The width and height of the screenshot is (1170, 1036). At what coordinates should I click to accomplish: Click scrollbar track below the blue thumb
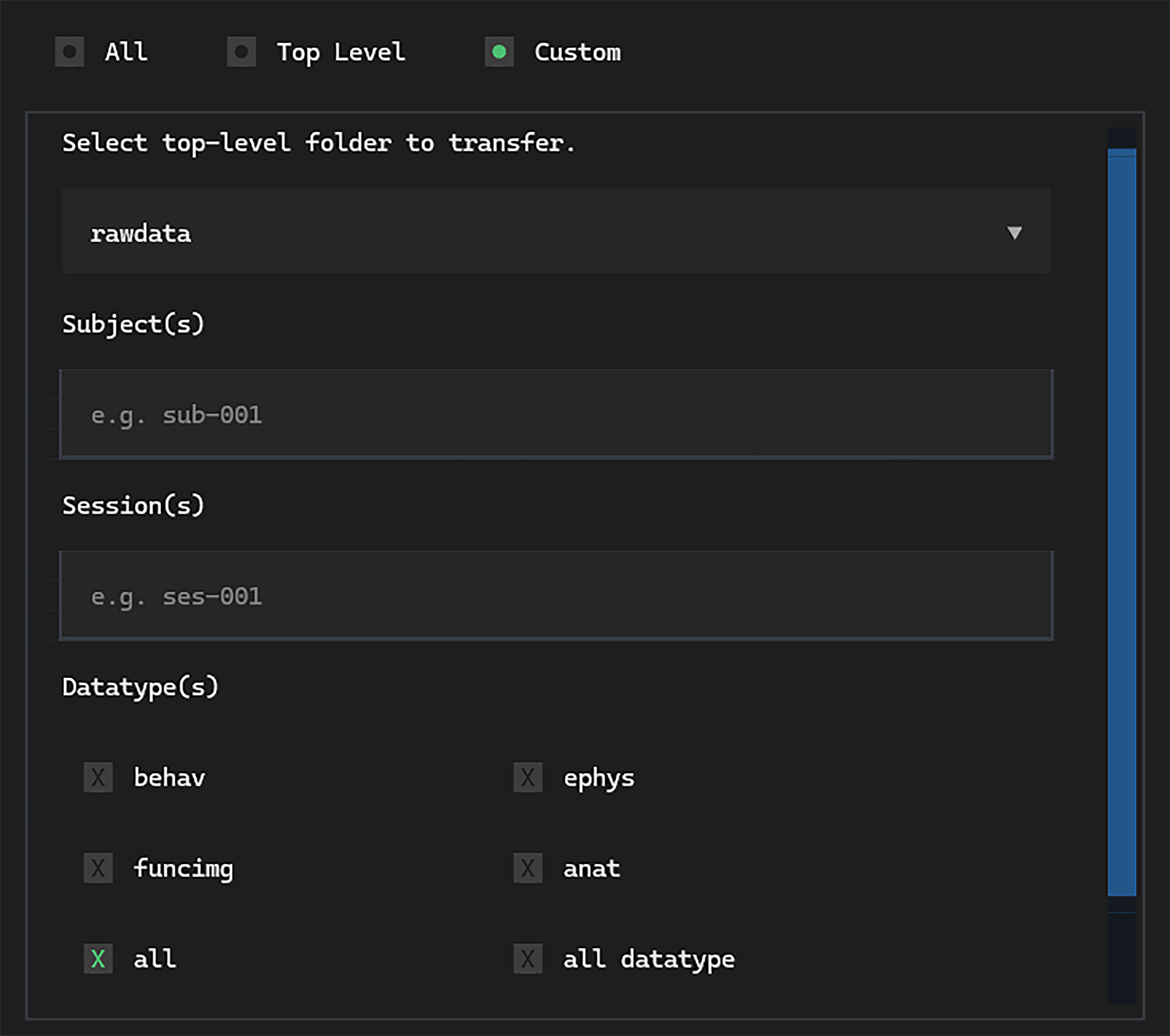point(1121,956)
